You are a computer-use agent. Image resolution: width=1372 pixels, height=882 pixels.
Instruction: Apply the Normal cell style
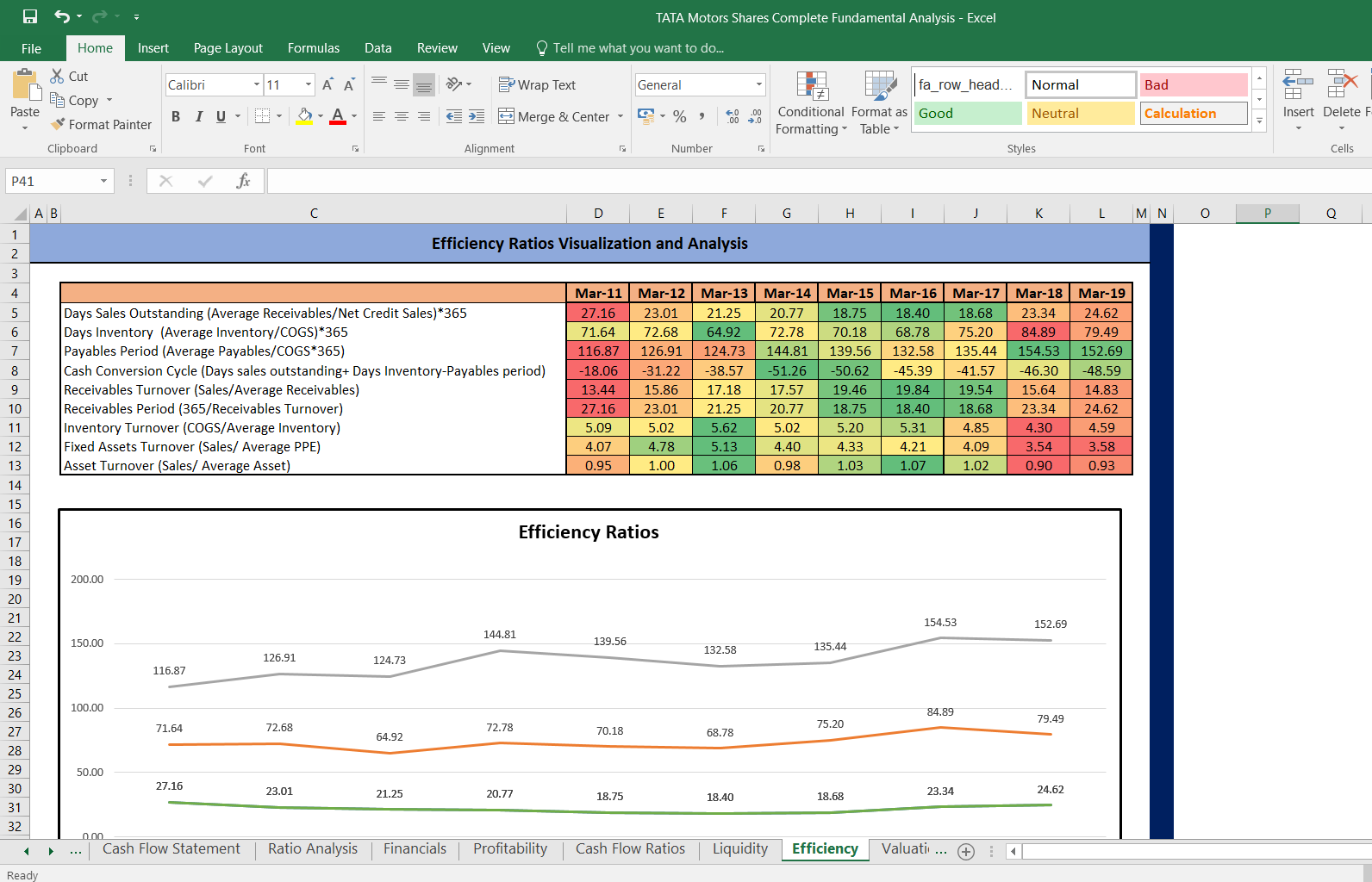point(1080,84)
